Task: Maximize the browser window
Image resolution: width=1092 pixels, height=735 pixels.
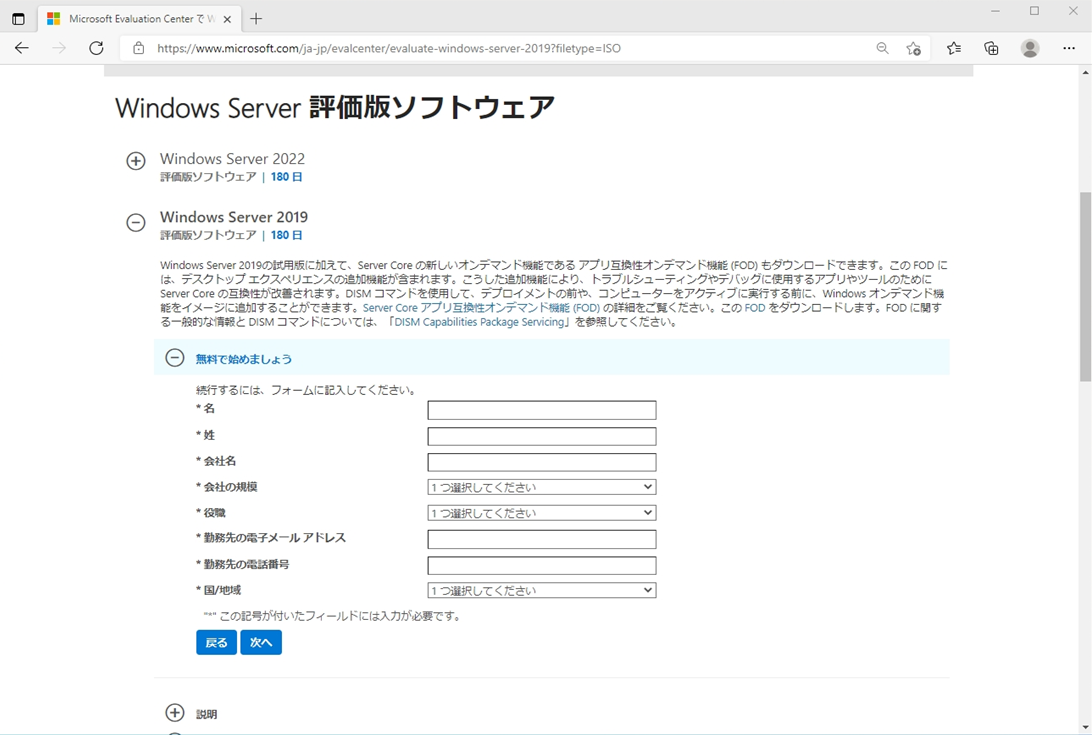Action: (x=1034, y=11)
